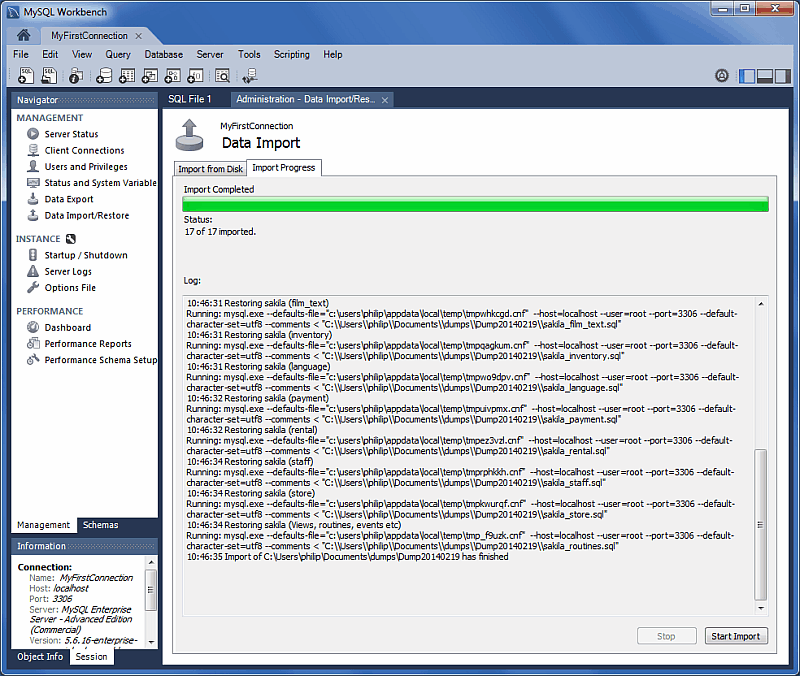800x676 pixels.
Task: Open Data Import/Restore in Navigator
Action: tap(87, 215)
